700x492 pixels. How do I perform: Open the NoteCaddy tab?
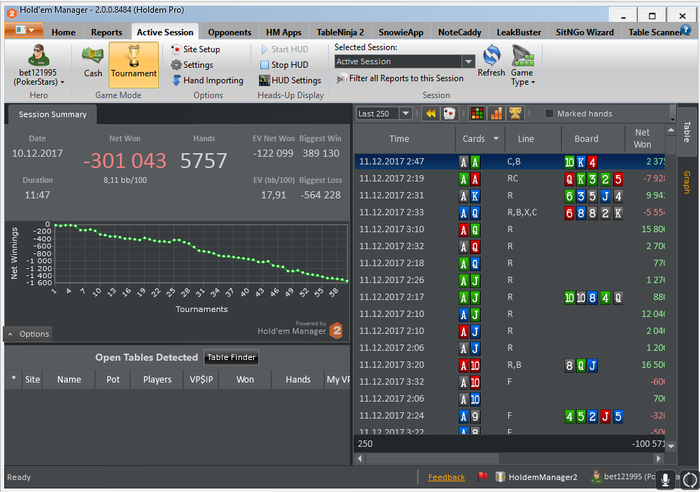tap(459, 32)
